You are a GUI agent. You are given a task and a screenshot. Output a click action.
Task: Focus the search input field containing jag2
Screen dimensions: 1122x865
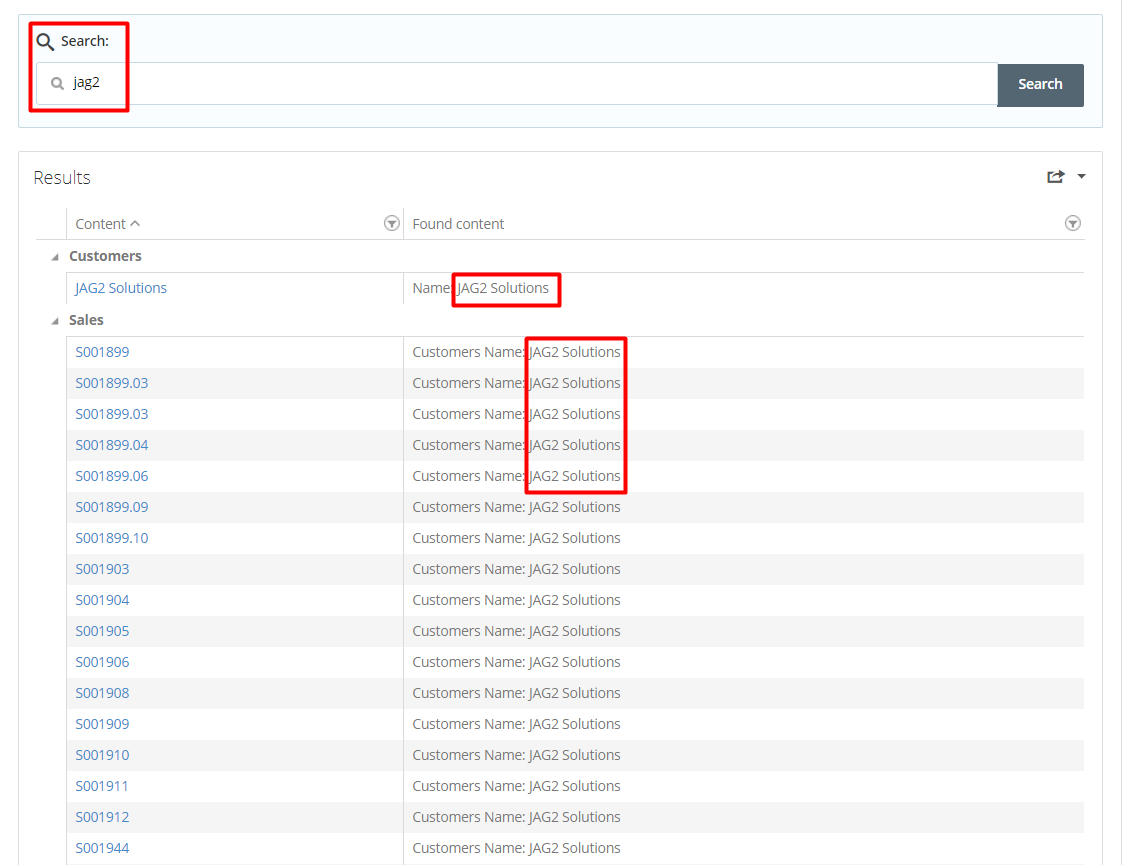pyautogui.click(x=517, y=84)
